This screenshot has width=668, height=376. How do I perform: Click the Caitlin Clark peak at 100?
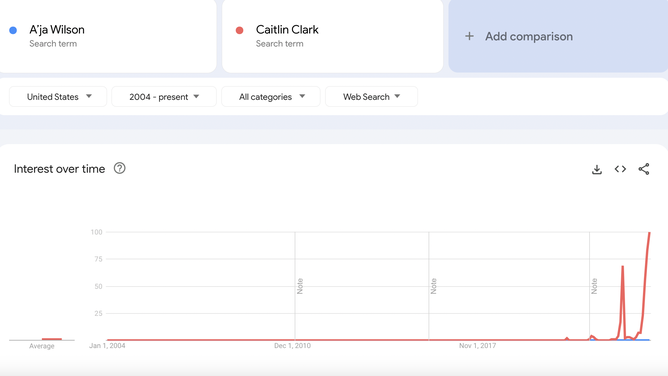(649, 232)
